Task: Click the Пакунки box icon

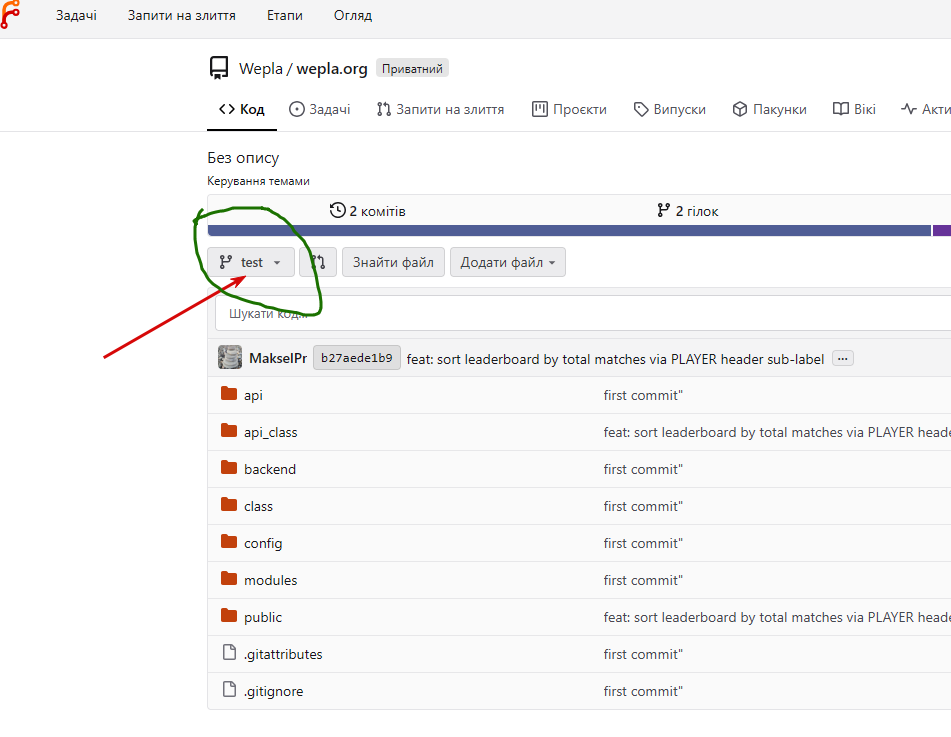Action: [x=740, y=109]
